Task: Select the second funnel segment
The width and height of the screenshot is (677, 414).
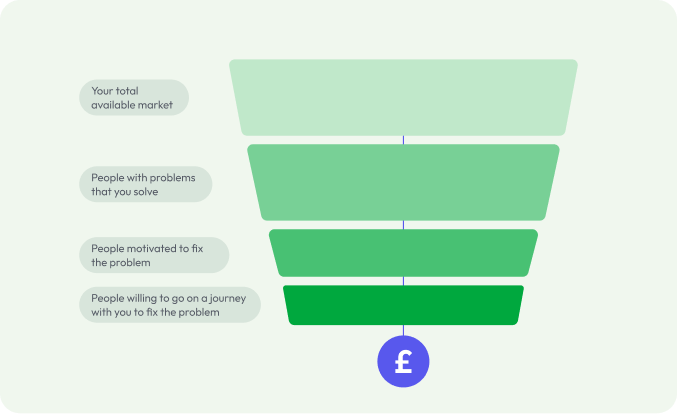Action: pos(403,182)
